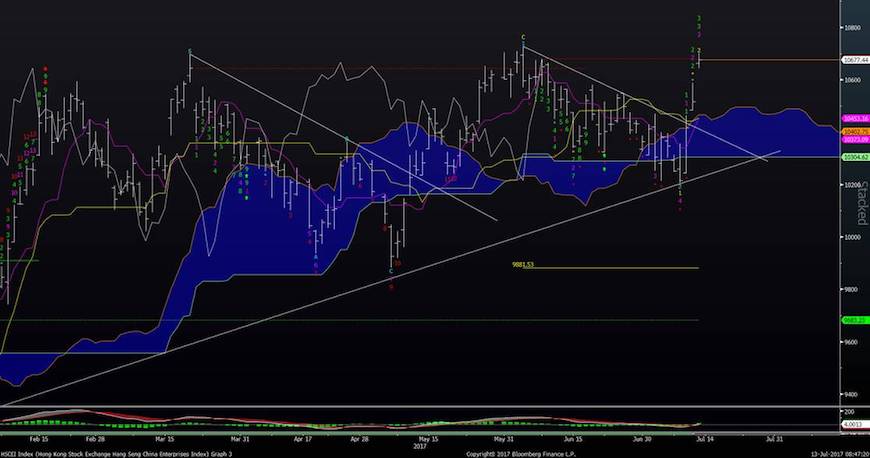Select the 9881.53 horizontal level label
This screenshot has width=870, height=458.
pyautogui.click(x=524, y=265)
